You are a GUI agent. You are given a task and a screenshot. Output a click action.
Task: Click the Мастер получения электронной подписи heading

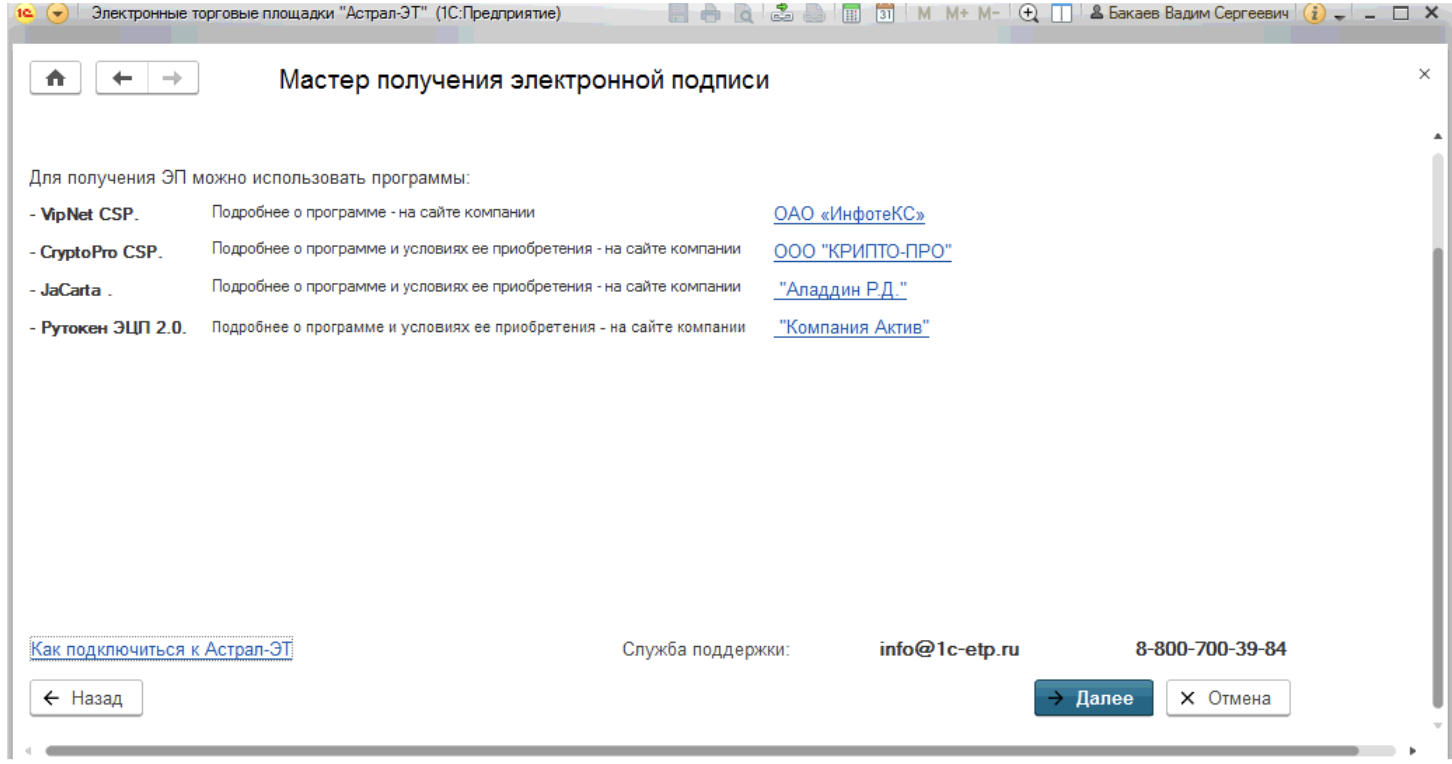click(x=524, y=80)
